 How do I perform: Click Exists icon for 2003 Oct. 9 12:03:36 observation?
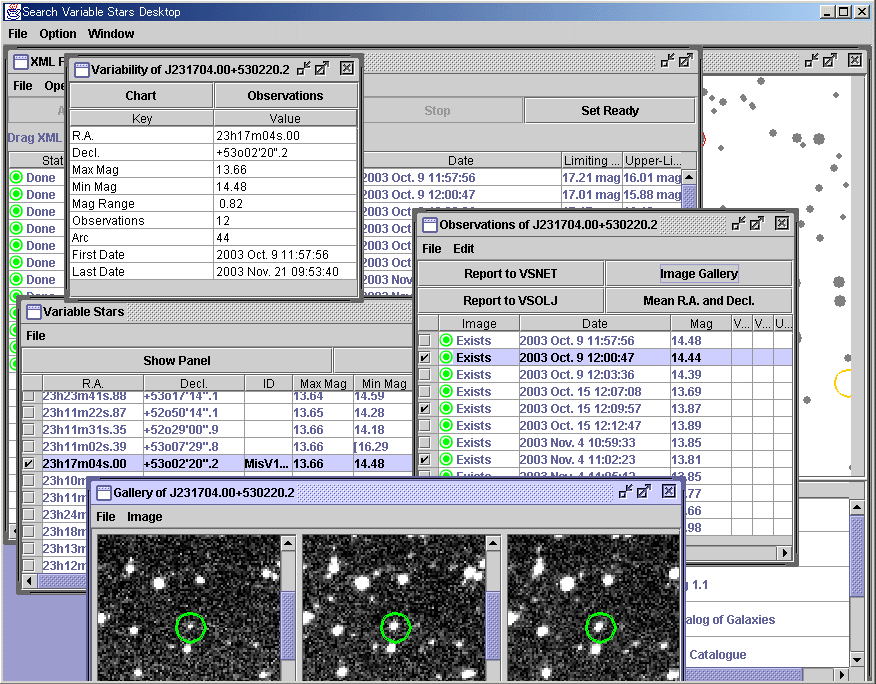tap(446, 374)
